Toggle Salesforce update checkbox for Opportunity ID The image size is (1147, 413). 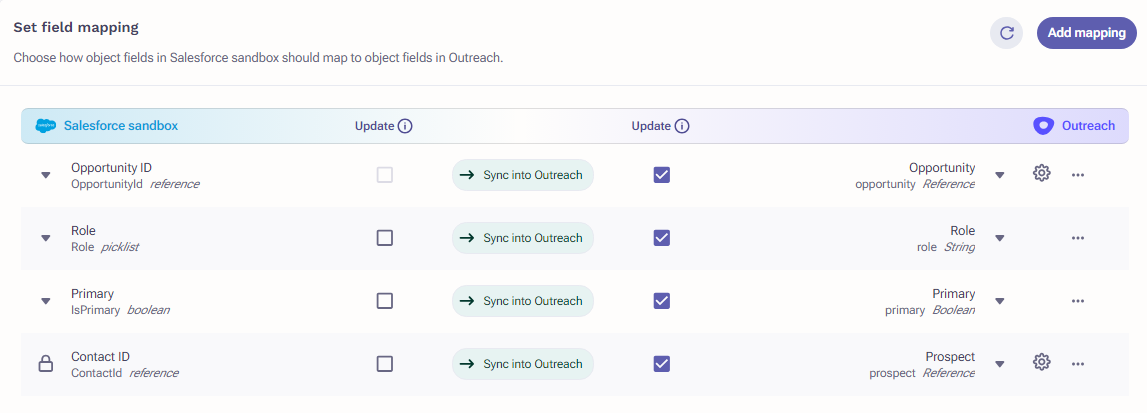click(x=385, y=175)
